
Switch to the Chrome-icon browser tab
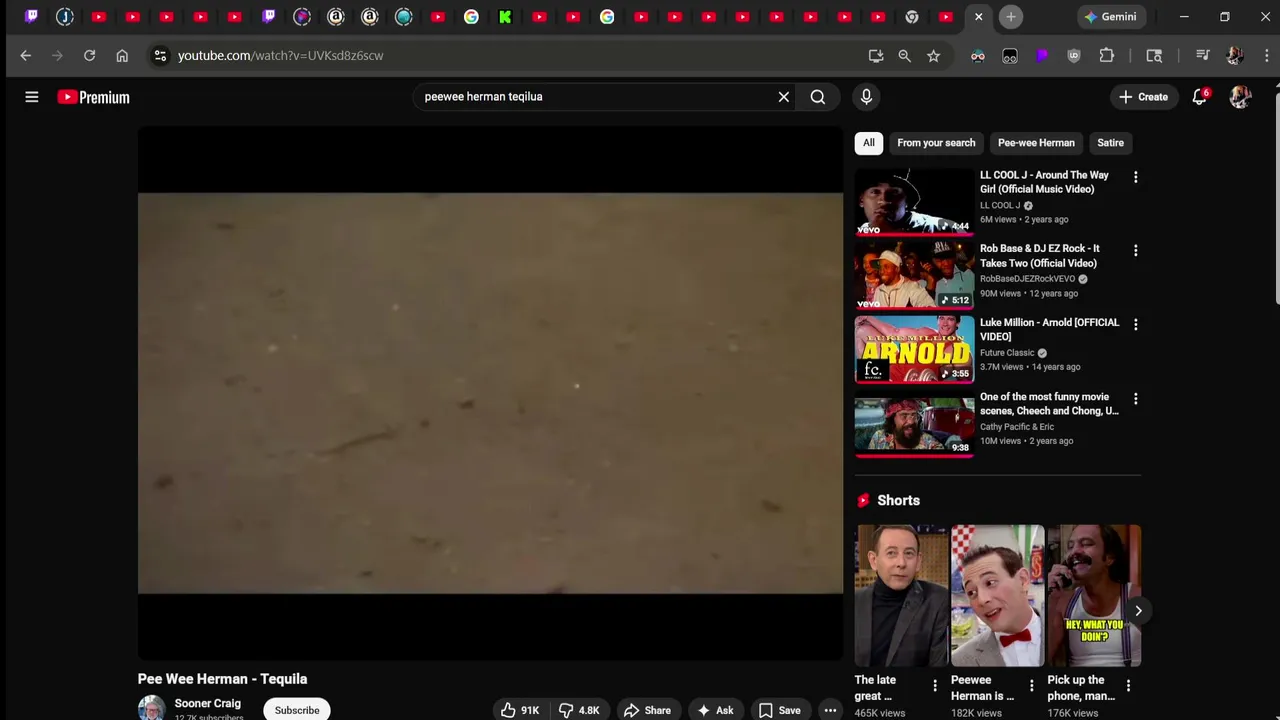pos(912,17)
